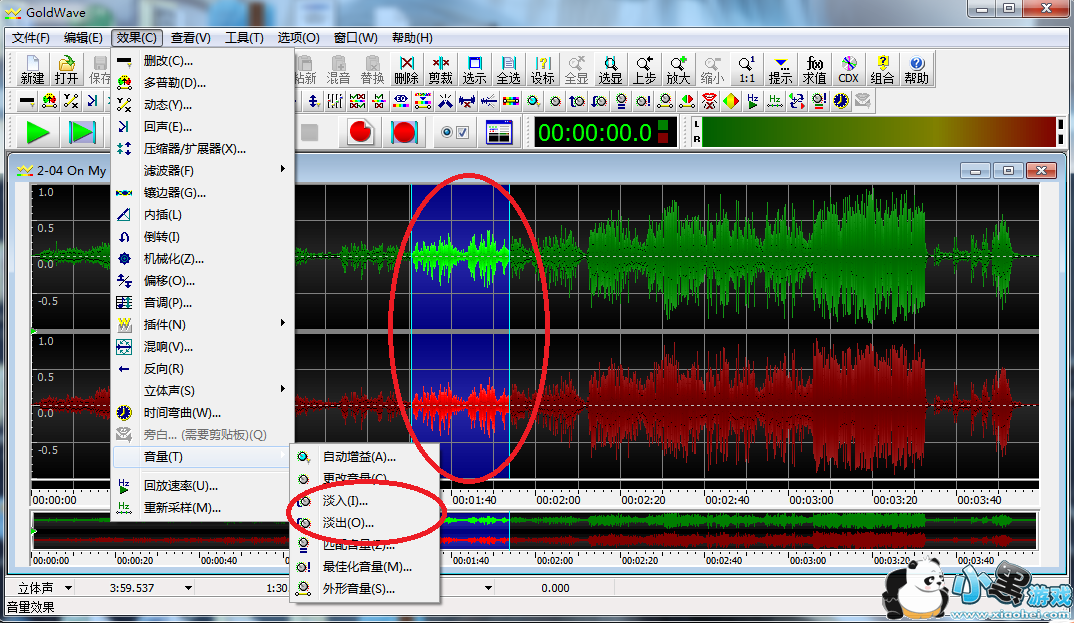Click the 删除 (Delete) toolbar icon
Screen dimensions: 1074x623
[406, 69]
